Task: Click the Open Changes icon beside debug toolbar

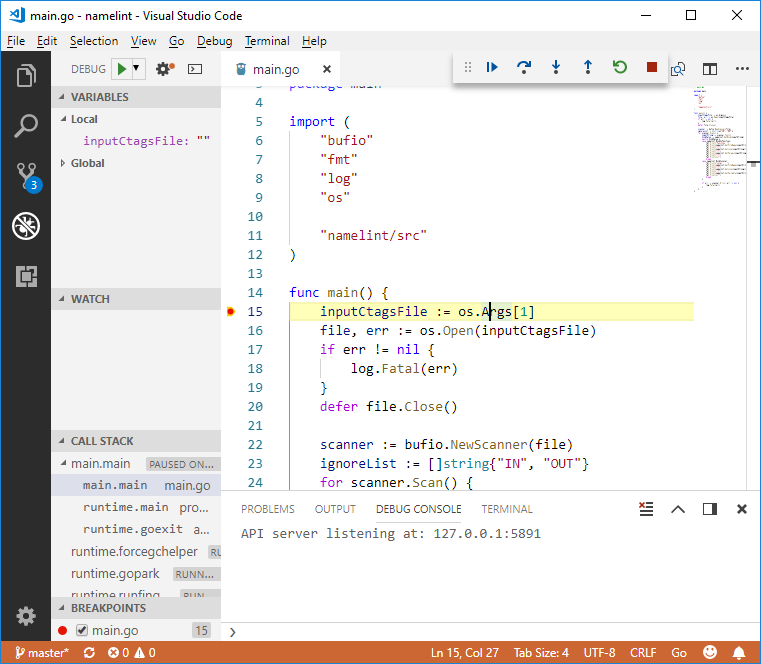Action: [x=678, y=69]
